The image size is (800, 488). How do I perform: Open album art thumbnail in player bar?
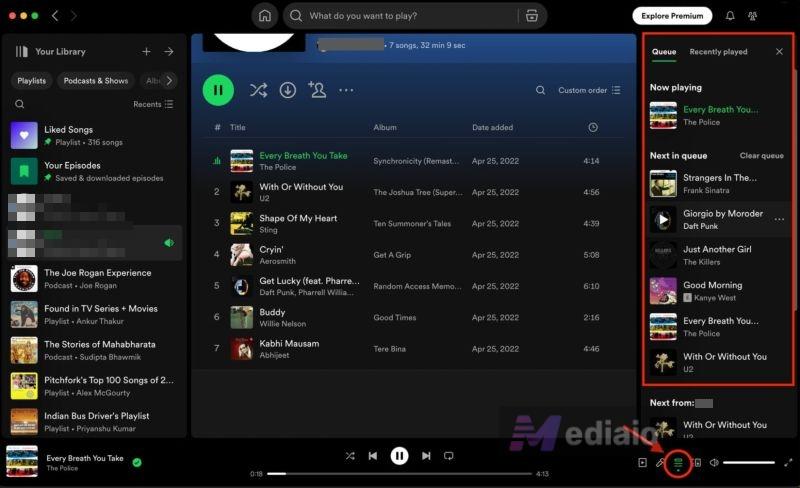[22, 461]
